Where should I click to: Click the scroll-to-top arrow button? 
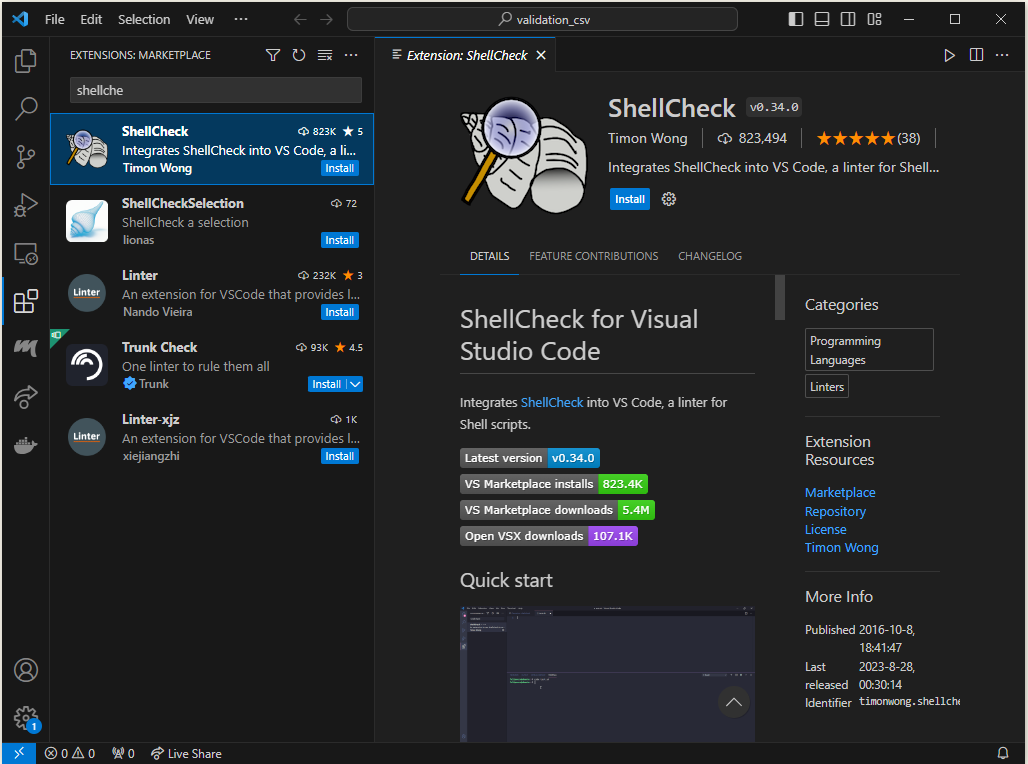[x=734, y=702]
